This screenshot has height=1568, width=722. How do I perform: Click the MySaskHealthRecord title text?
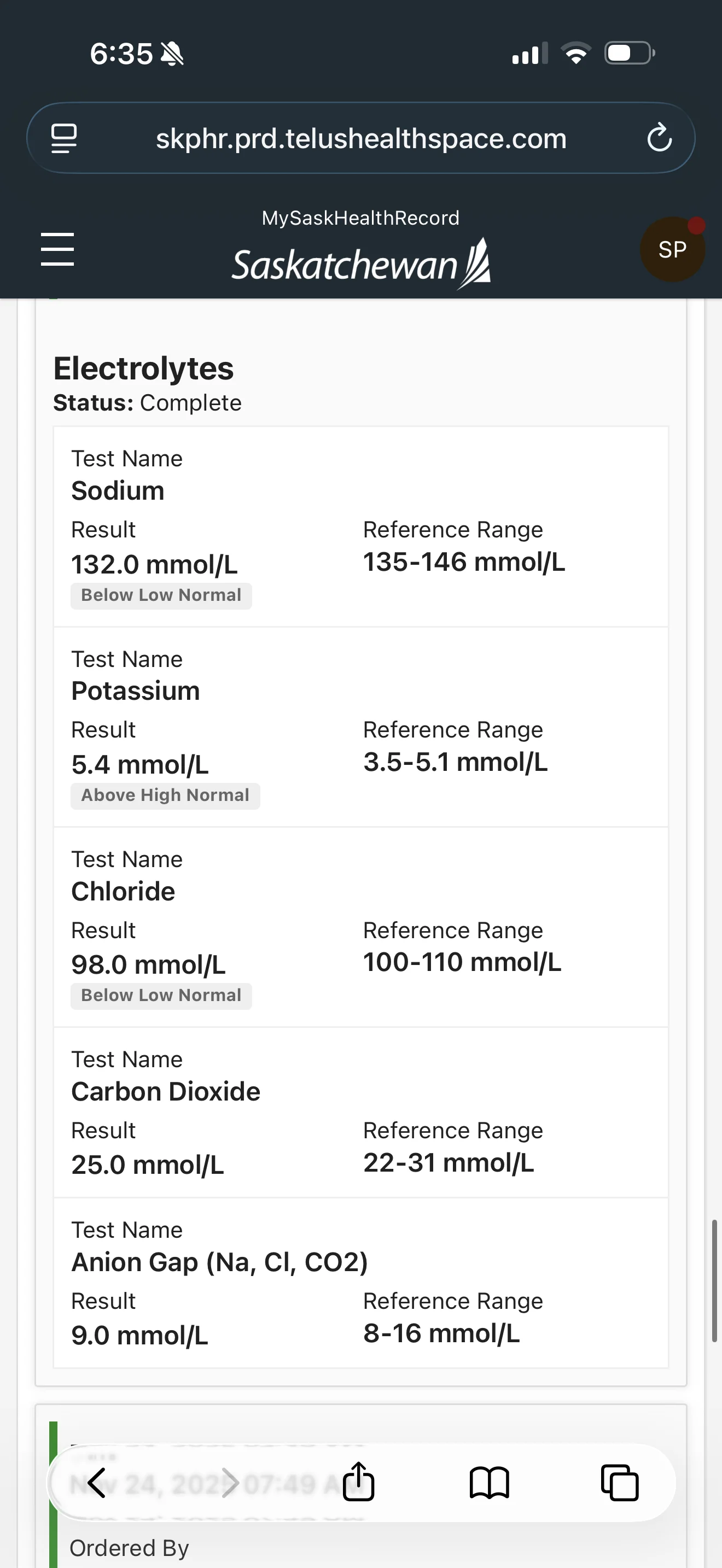pos(360,218)
